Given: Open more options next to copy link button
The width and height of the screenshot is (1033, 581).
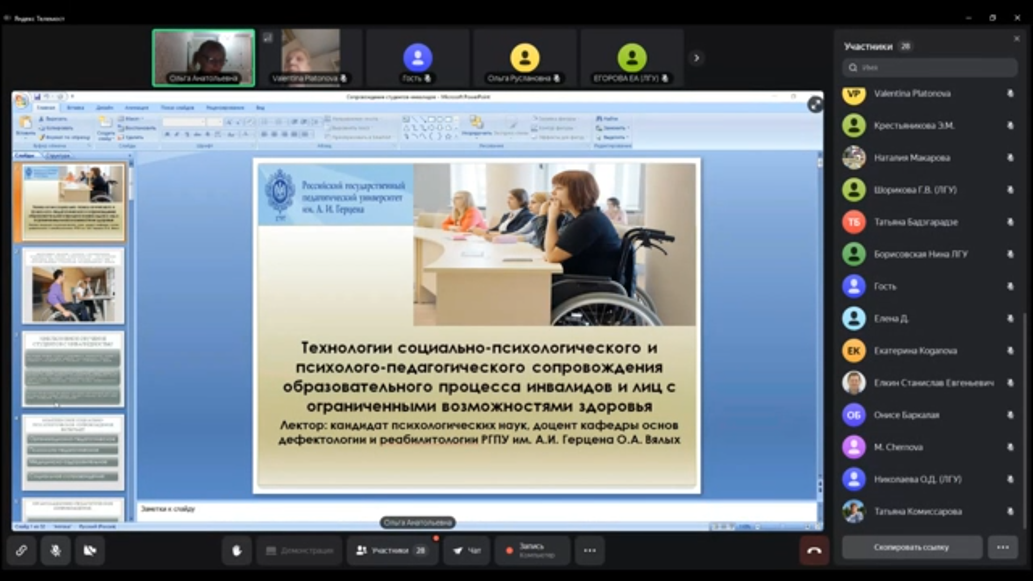Looking at the screenshot, I should [1003, 547].
